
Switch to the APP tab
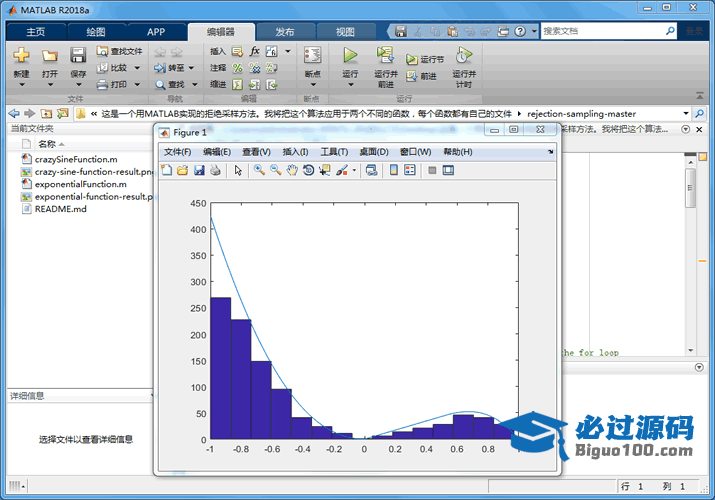(156, 32)
